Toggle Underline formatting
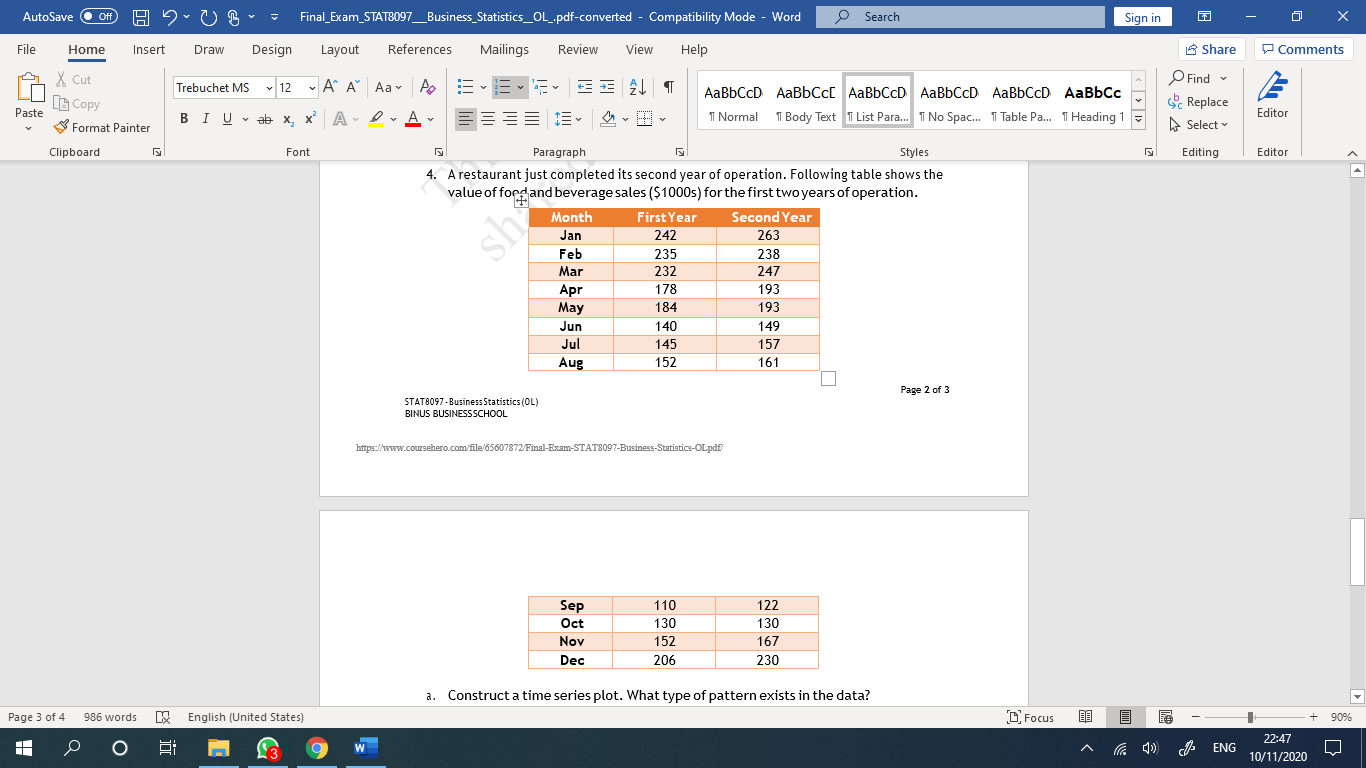The image size is (1366, 768). [228, 119]
